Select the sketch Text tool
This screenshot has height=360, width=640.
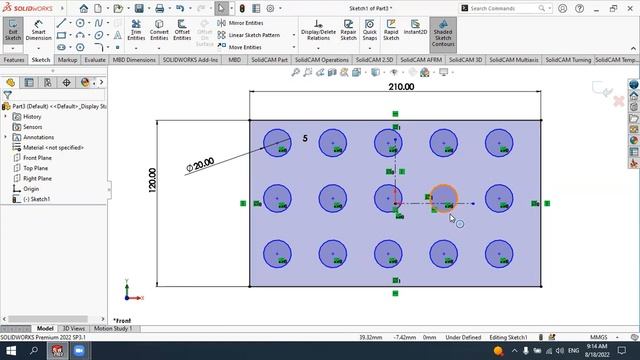click(118, 36)
